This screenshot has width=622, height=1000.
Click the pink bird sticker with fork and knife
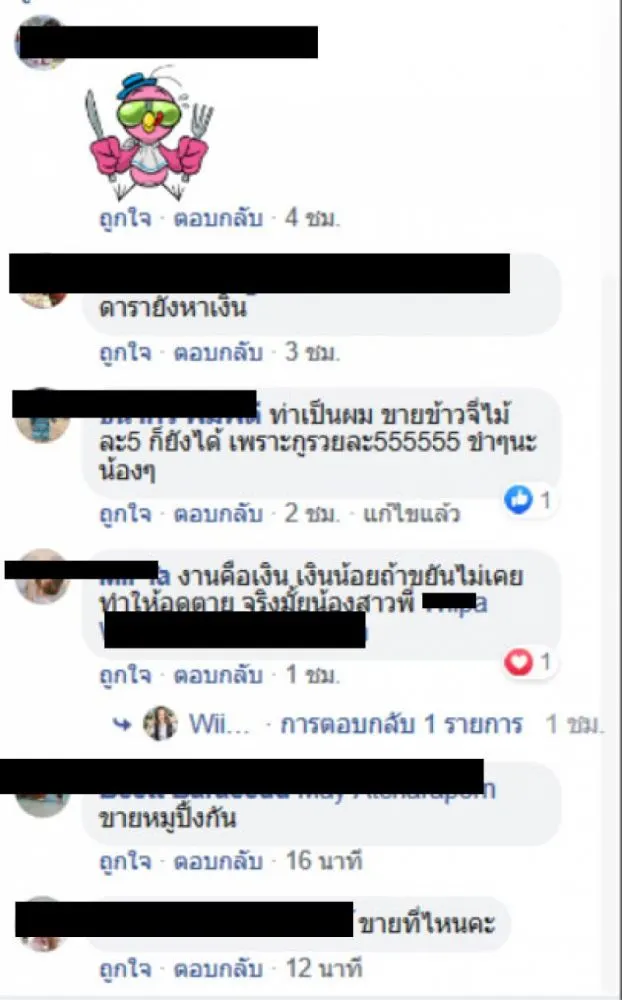tap(149, 133)
